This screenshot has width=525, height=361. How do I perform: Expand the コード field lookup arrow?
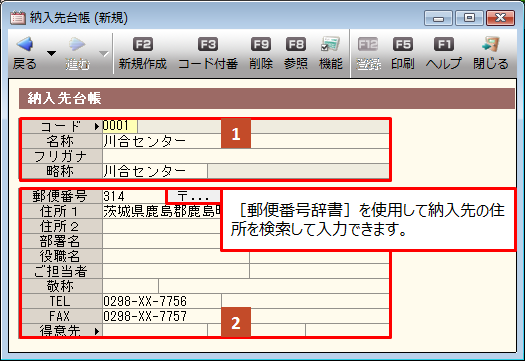[x=97, y=126]
